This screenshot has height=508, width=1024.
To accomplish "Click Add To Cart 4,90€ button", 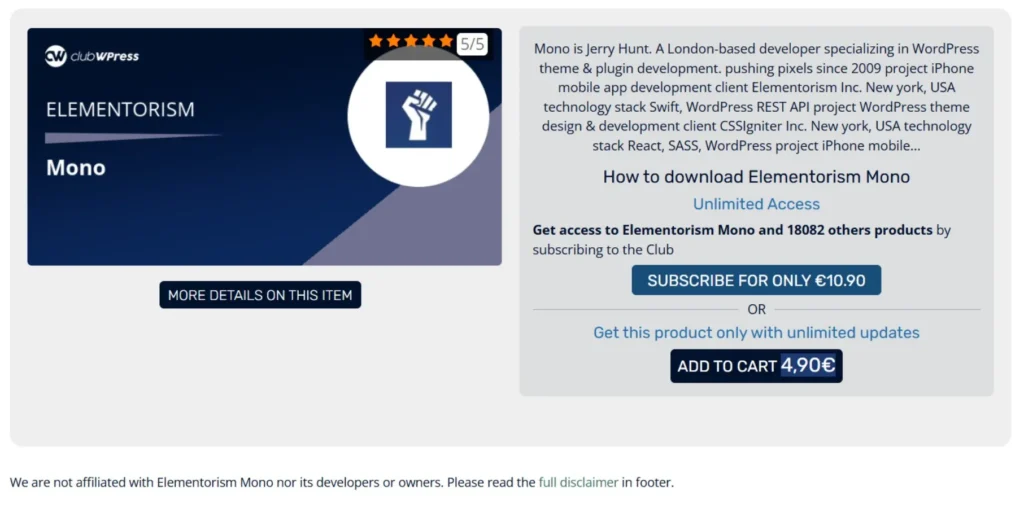I will tap(756, 366).
